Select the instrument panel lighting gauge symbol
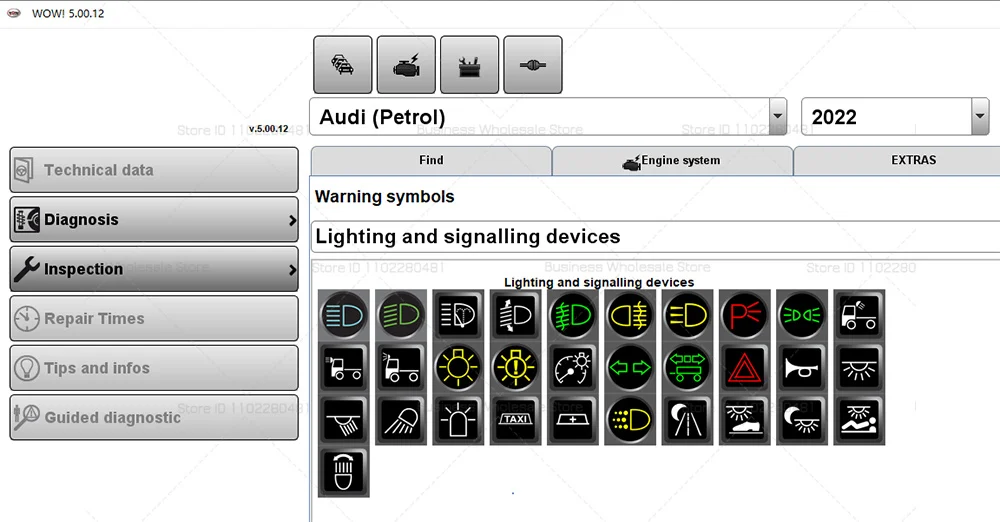This screenshot has width=1000, height=522. pyautogui.click(x=573, y=368)
